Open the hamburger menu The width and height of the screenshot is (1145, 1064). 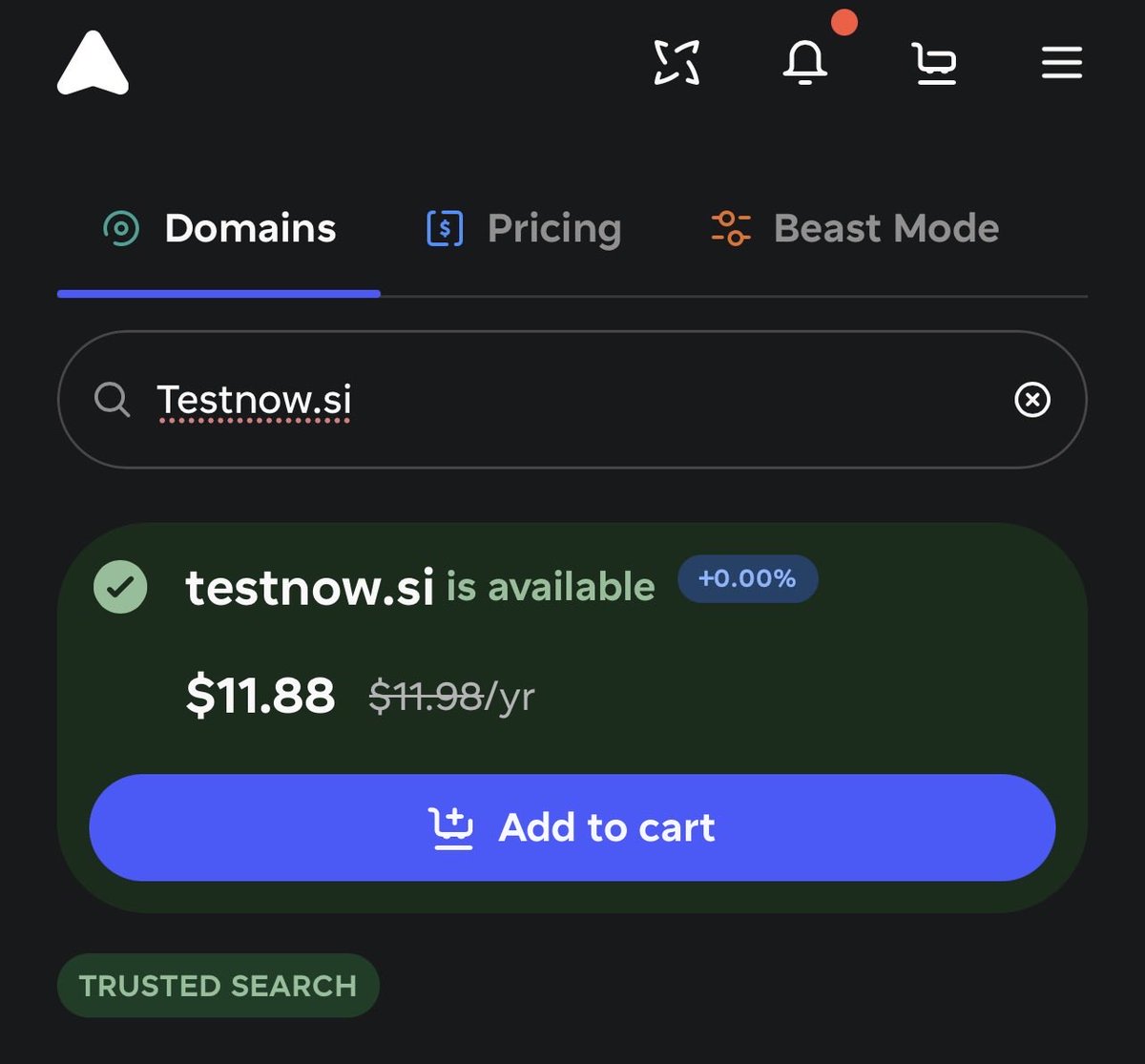pyautogui.click(x=1061, y=64)
